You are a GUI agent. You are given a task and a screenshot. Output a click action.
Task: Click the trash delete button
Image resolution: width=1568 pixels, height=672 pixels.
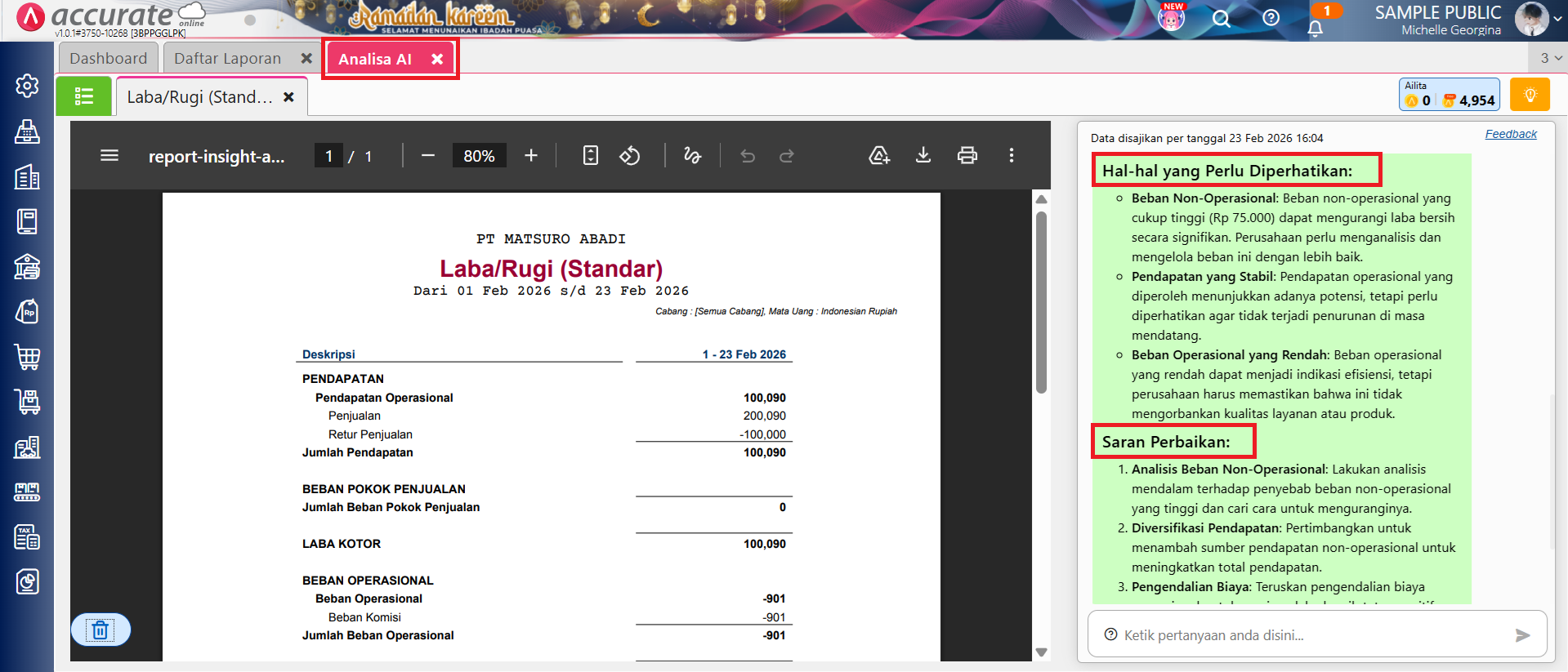coord(101,630)
